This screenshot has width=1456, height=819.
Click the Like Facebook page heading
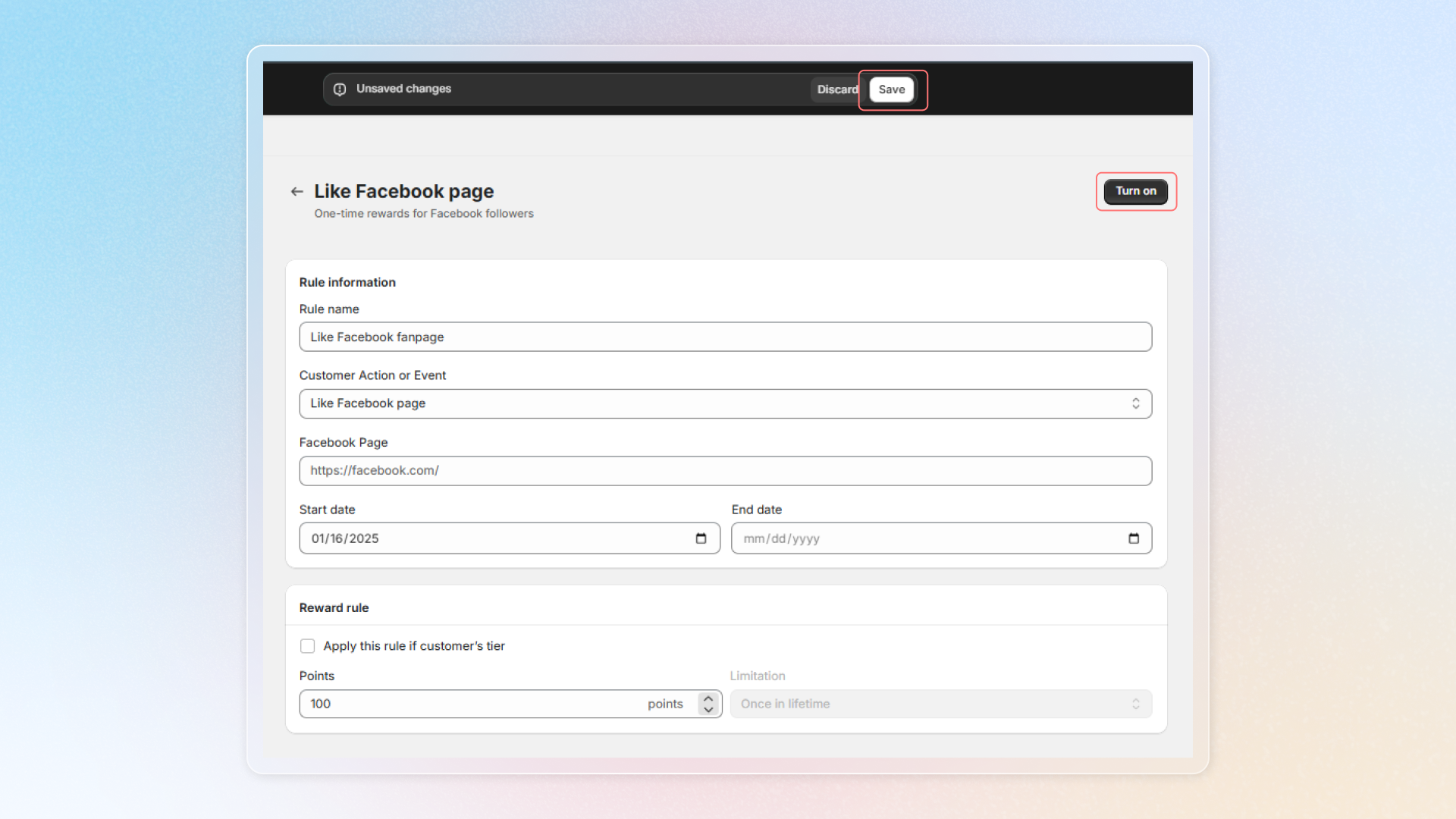(x=403, y=191)
